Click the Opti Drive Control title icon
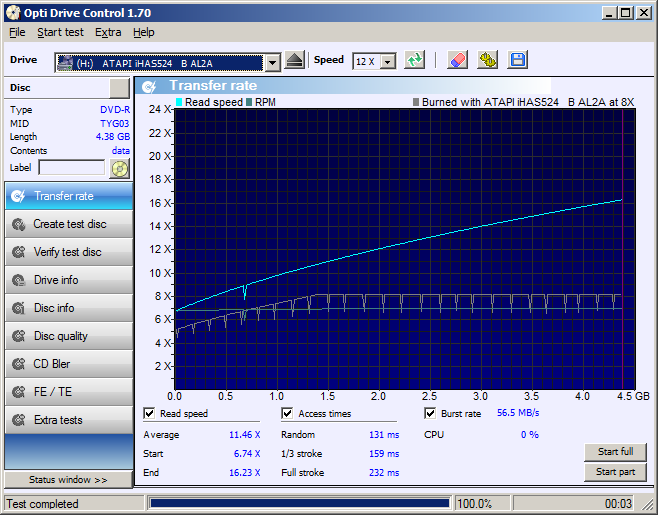Image resolution: width=658 pixels, height=515 pixels. click(13, 13)
